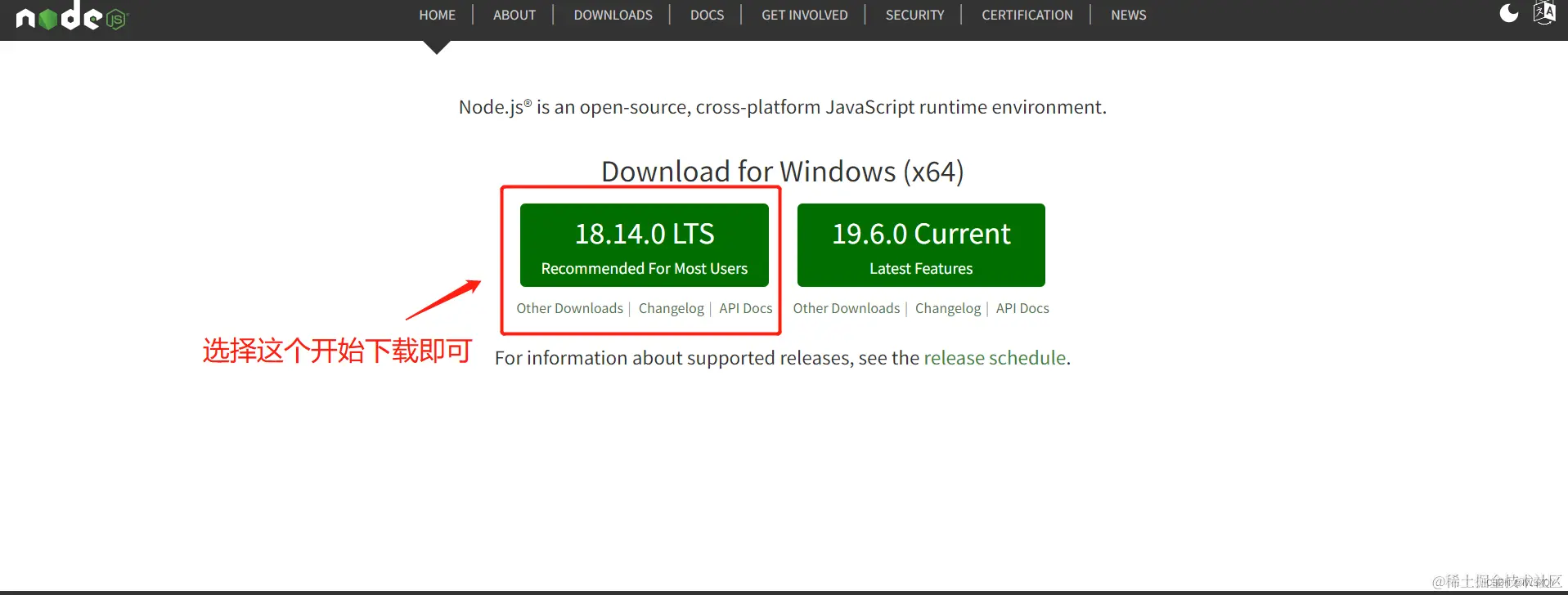
Task: Open API Docs under Current
Action: click(x=1022, y=308)
